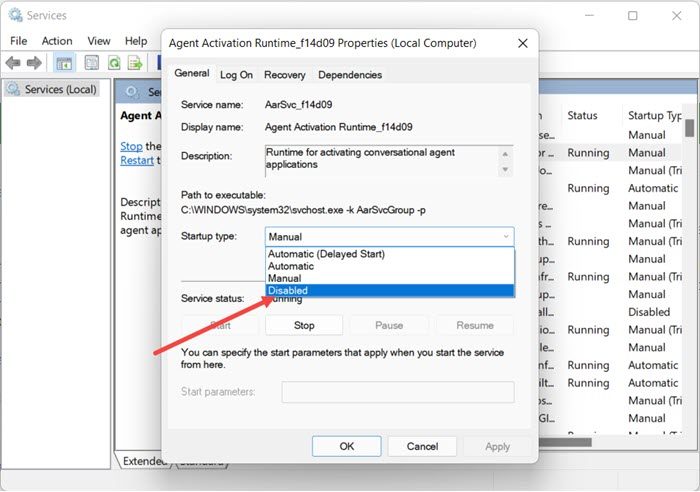700x492 pixels.
Task: Choose Disabled startup option
Action: pyautogui.click(x=390, y=290)
